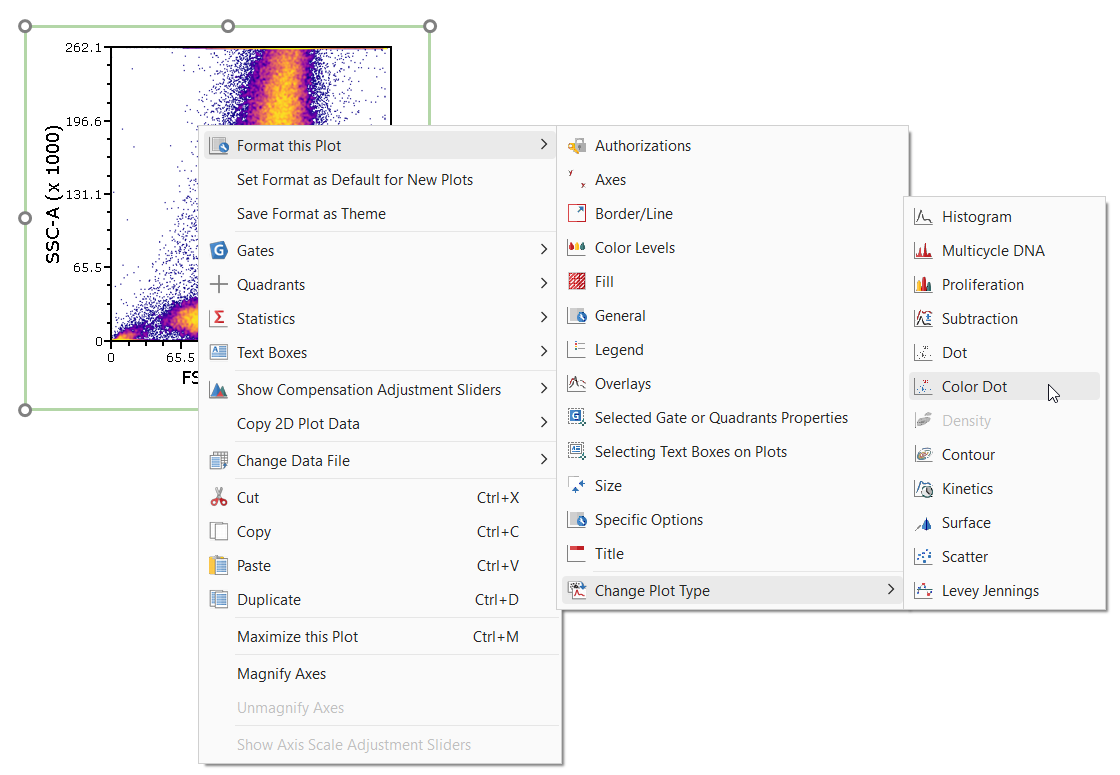Click the Surface plot icon
The image size is (1120, 775).
[x=924, y=523]
